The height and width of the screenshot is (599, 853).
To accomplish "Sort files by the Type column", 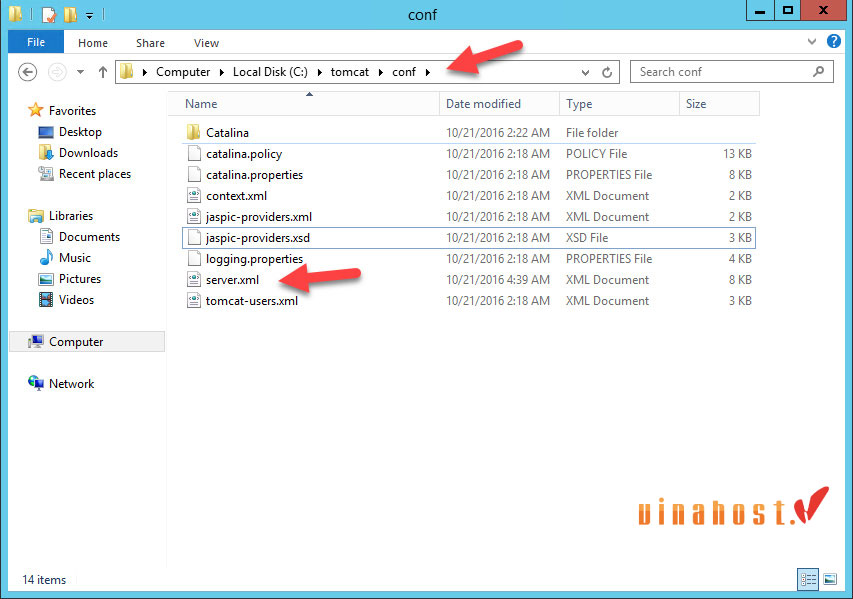I will [579, 104].
